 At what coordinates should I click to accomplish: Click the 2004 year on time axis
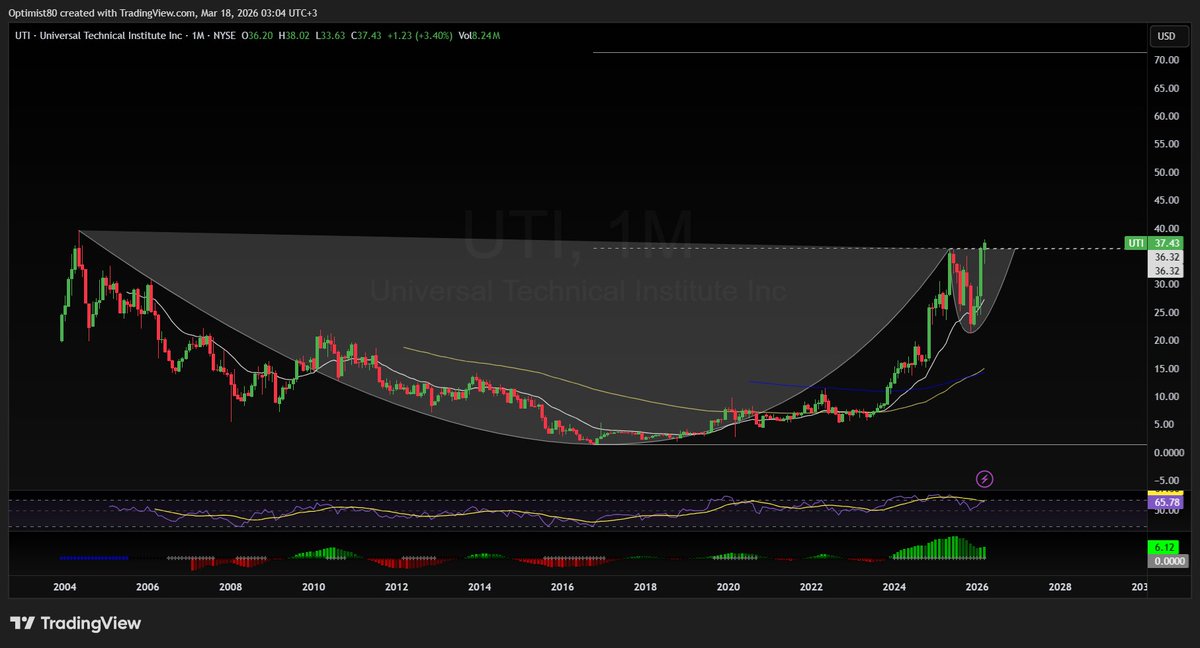(63, 588)
